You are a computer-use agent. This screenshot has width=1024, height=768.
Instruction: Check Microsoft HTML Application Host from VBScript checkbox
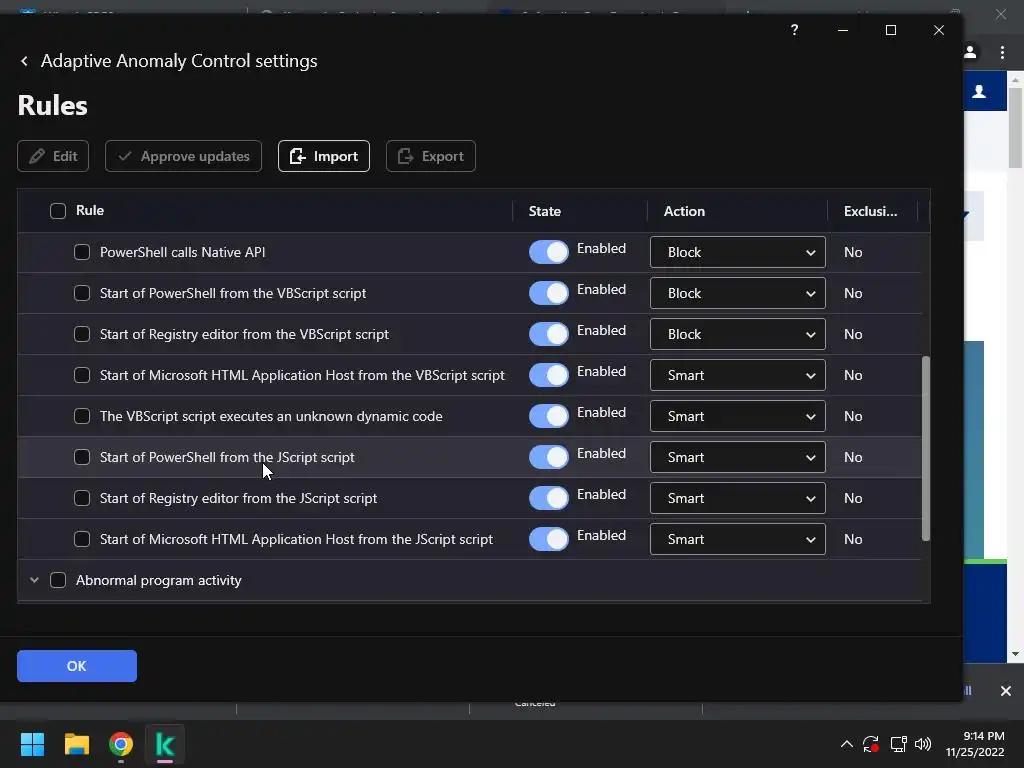[x=82, y=376]
